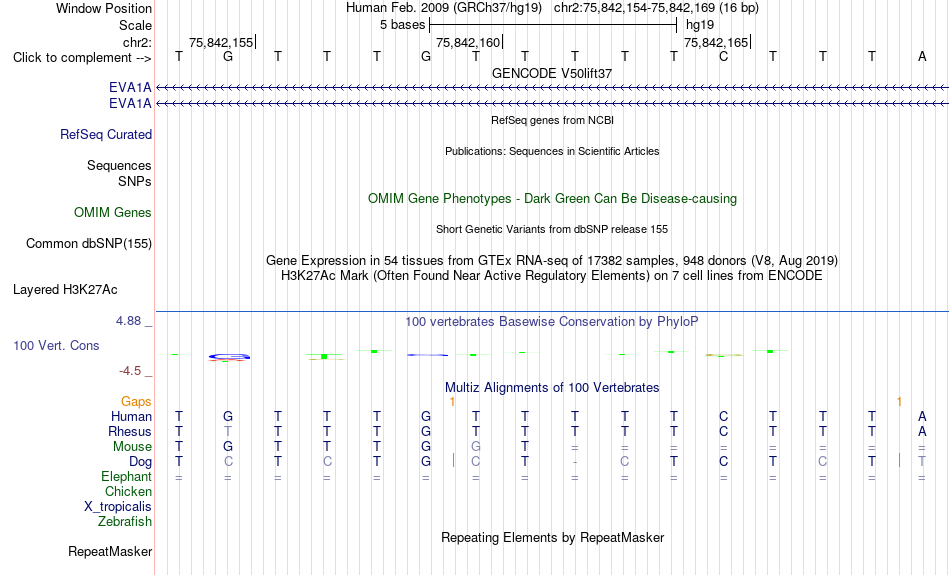Click the gray G in the Mouse row
Screen dimensions: 950x575
(476, 447)
